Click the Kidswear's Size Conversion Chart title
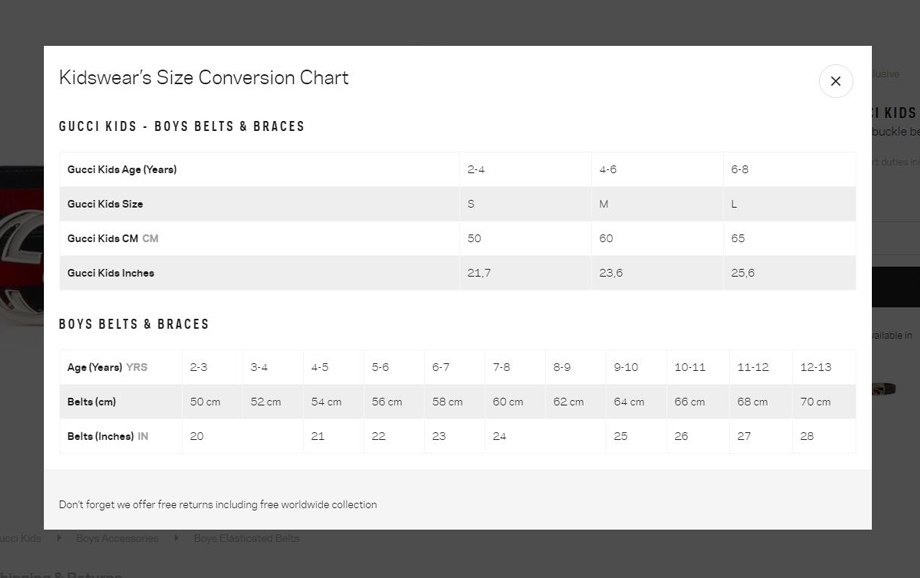This screenshot has width=920, height=578. click(204, 77)
